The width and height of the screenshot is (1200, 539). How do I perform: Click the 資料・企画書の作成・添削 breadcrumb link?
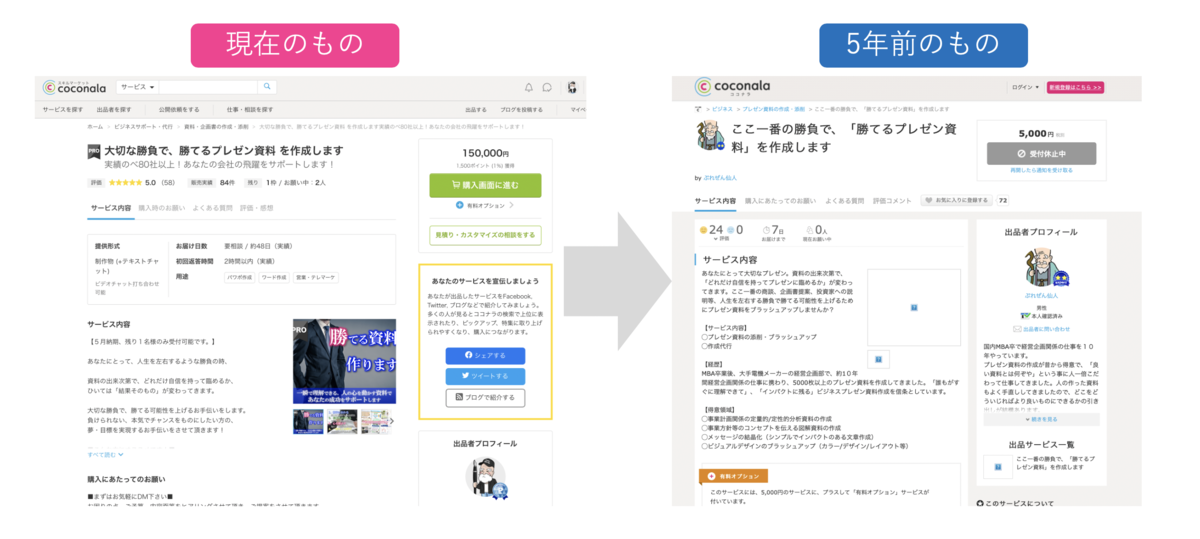tap(216, 127)
